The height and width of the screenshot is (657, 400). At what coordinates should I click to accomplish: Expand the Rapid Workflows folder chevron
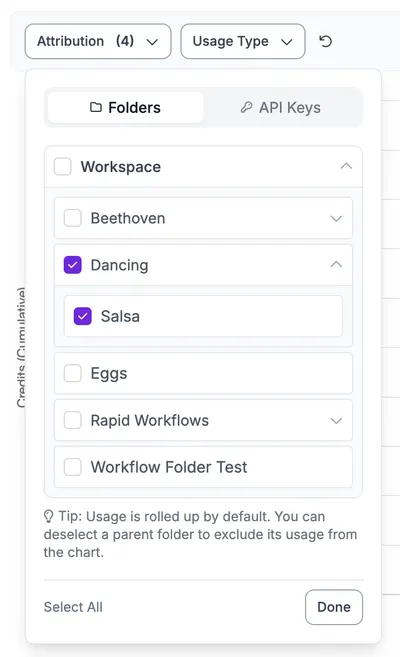click(x=336, y=420)
